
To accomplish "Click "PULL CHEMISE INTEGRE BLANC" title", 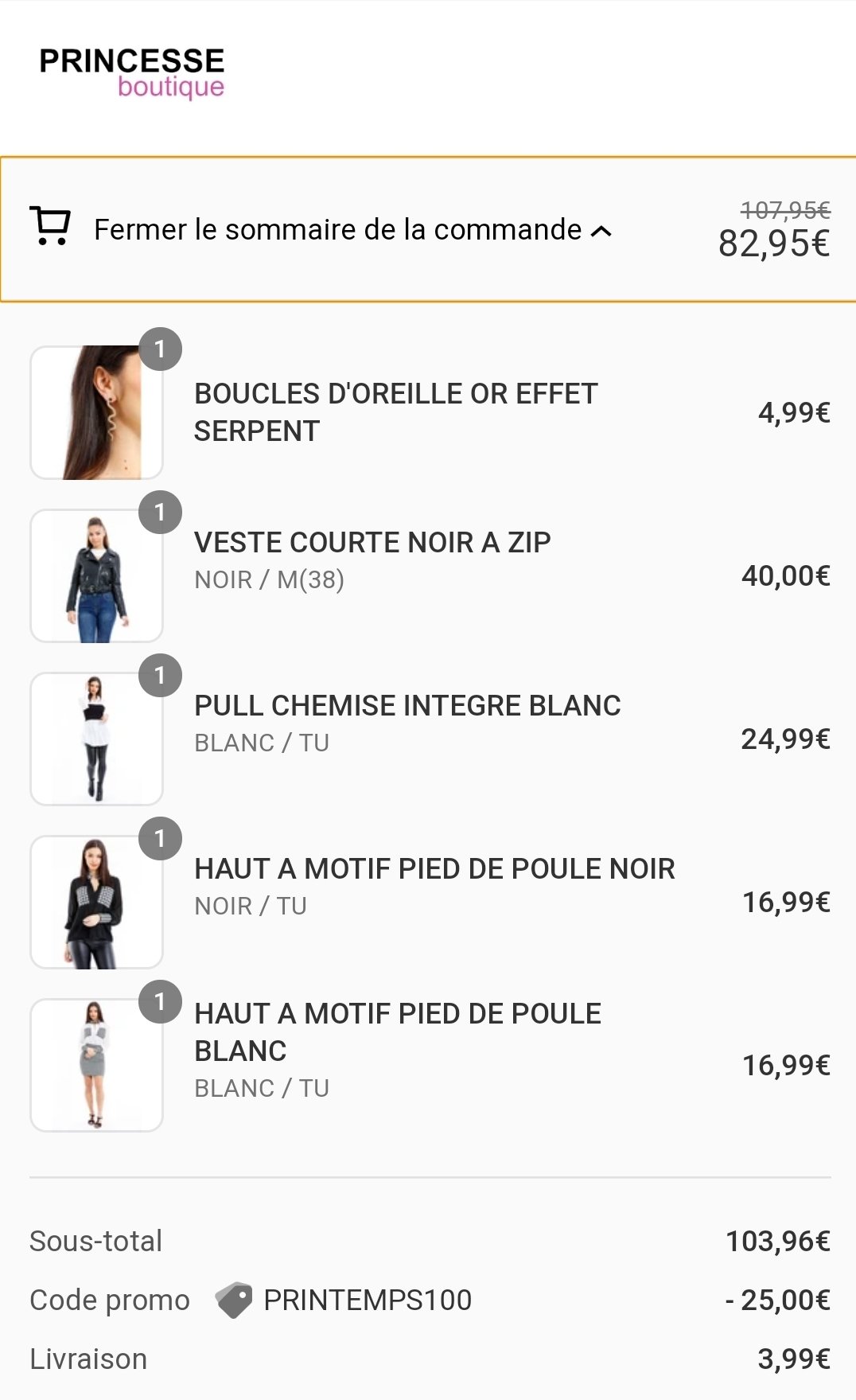I will click(x=407, y=706).
